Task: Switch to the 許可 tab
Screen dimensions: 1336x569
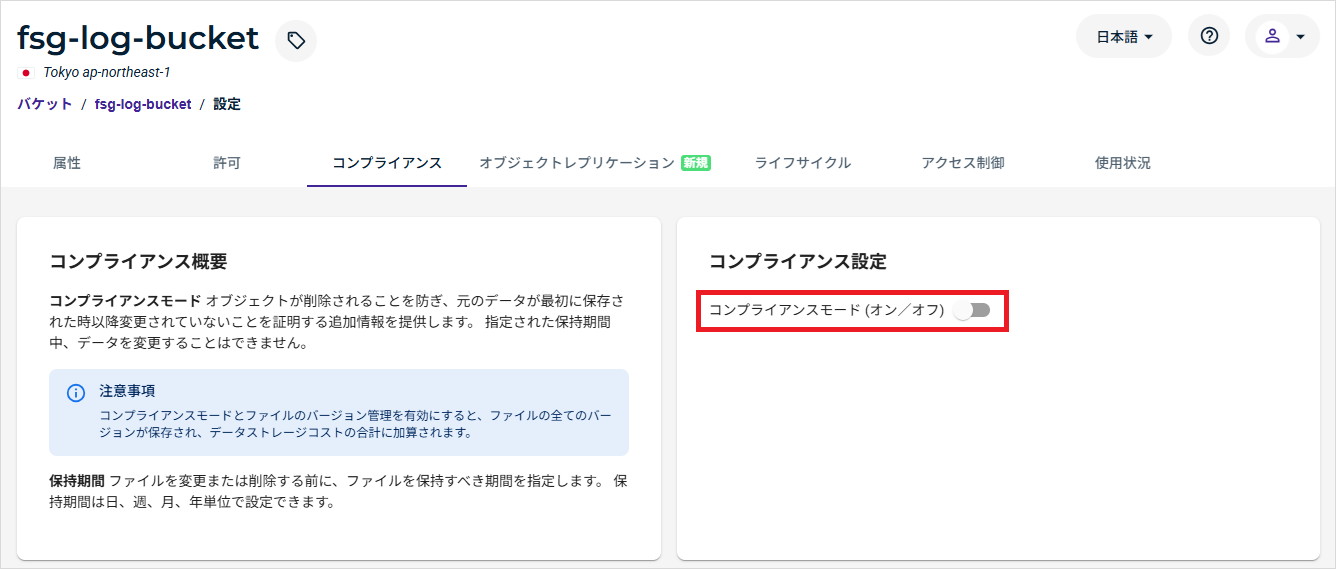Action: [227, 163]
